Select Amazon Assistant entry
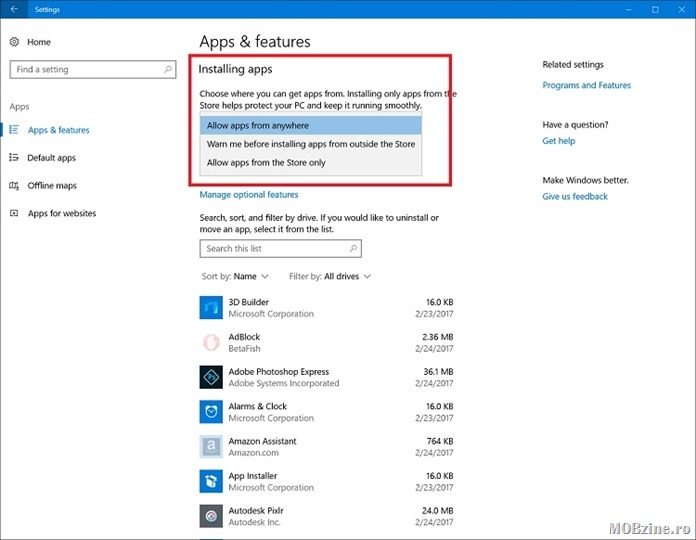 pos(326,447)
